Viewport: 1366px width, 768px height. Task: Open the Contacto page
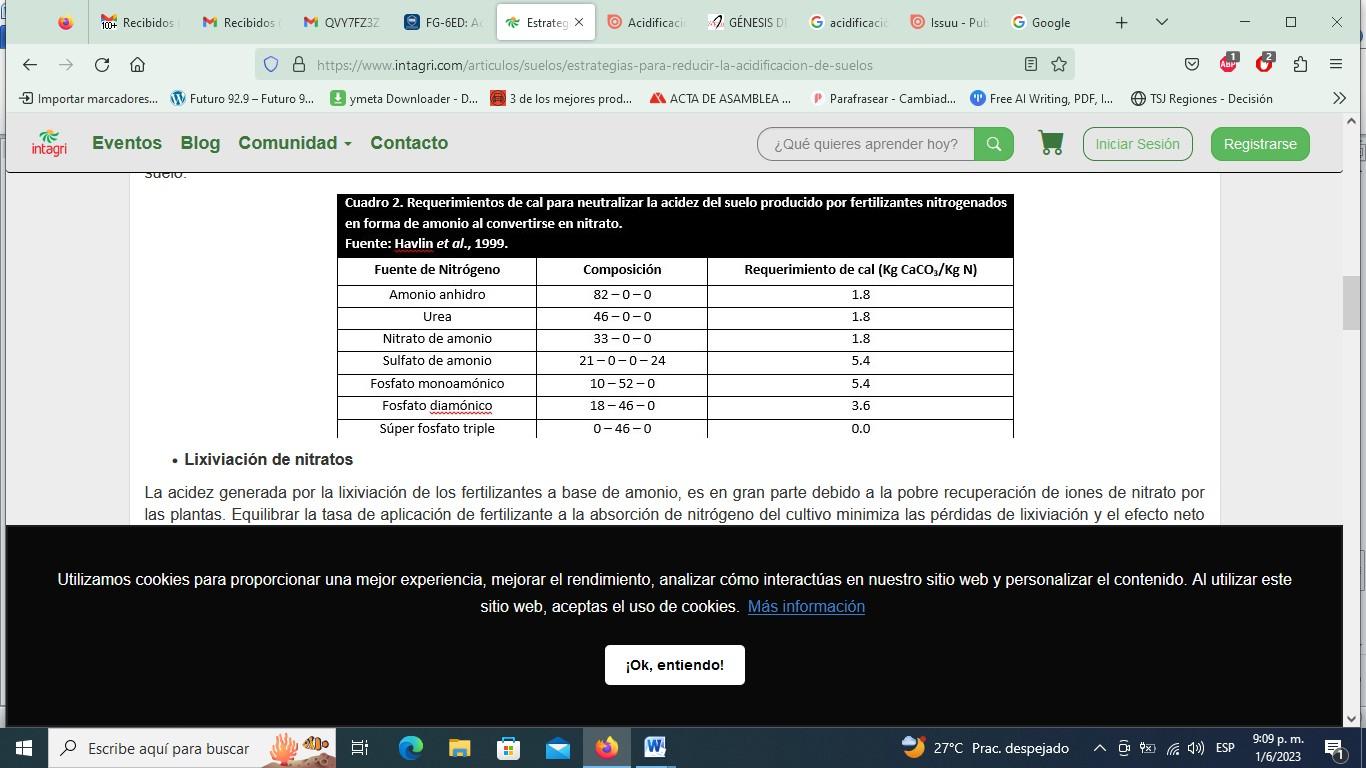click(x=409, y=143)
